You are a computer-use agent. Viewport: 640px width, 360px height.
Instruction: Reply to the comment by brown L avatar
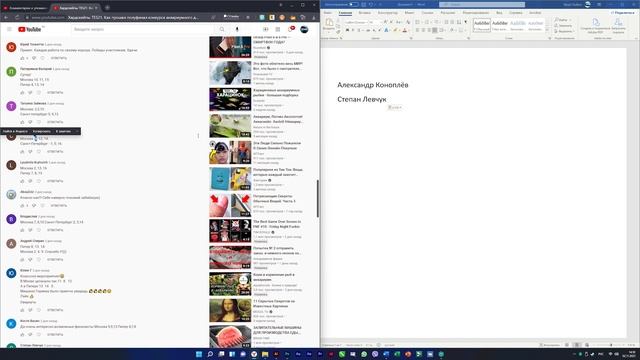tap(55, 181)
